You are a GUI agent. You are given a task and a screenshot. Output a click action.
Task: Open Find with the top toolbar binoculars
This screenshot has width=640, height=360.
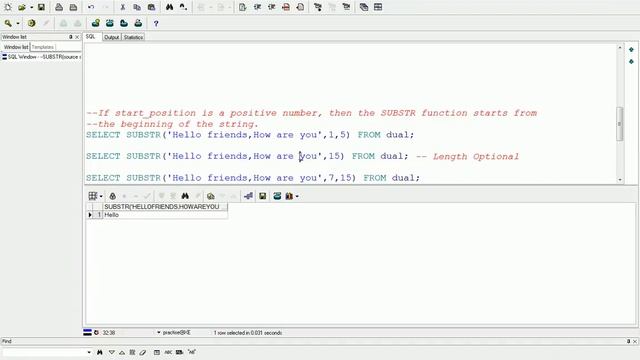(x=169, y=7)
